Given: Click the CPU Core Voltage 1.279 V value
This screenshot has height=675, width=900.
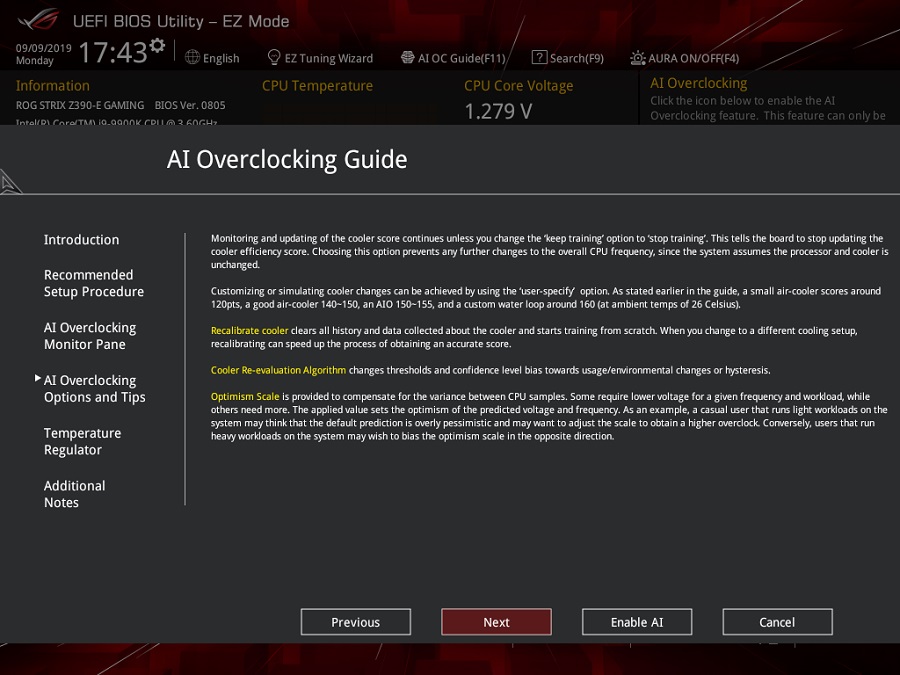Looking at the screenshot, I should tap(498, 111).
